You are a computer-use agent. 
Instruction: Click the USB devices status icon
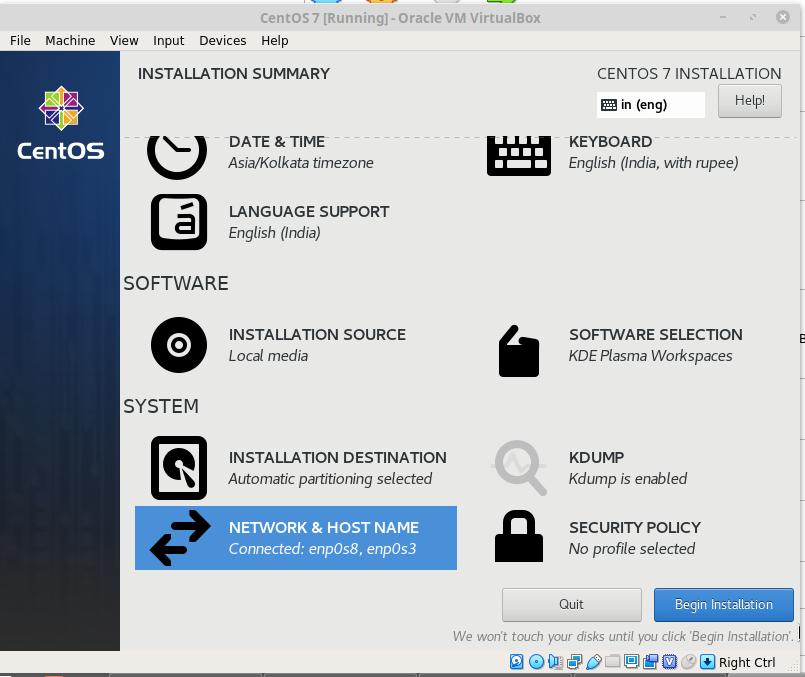pyautogui.click(x=593, y=662)
